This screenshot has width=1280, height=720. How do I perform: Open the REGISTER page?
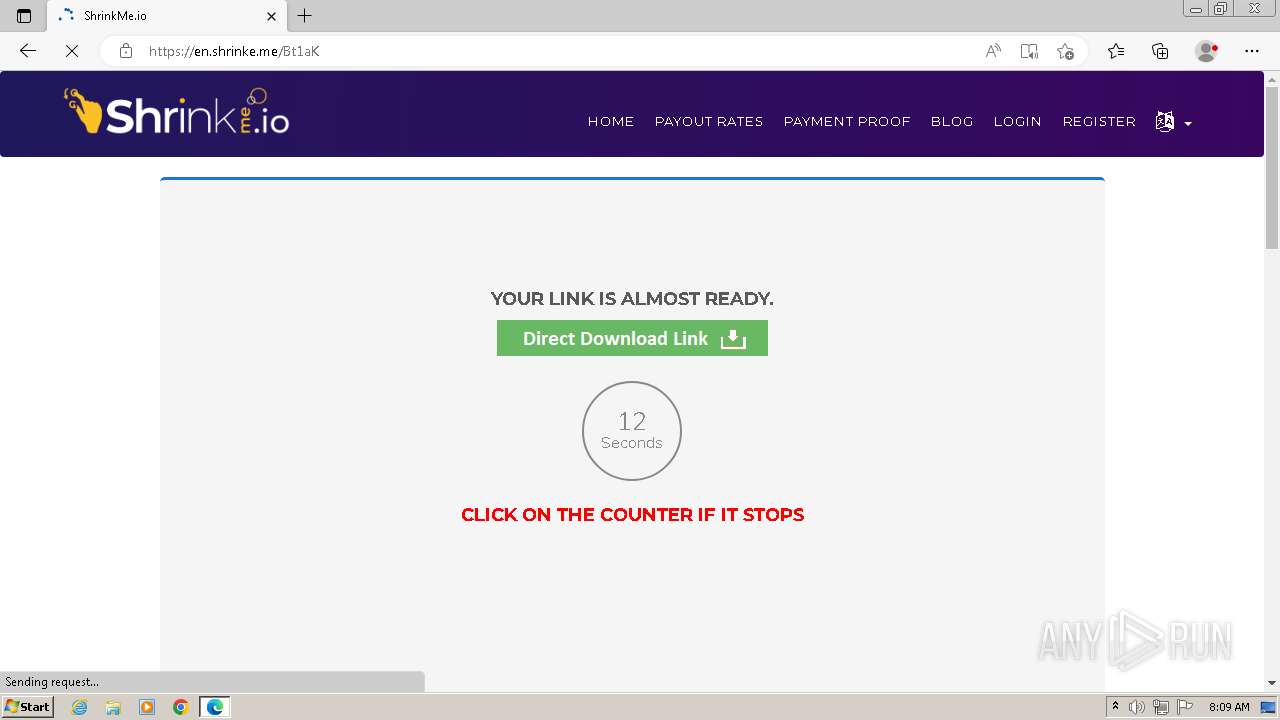[1099, 121]
